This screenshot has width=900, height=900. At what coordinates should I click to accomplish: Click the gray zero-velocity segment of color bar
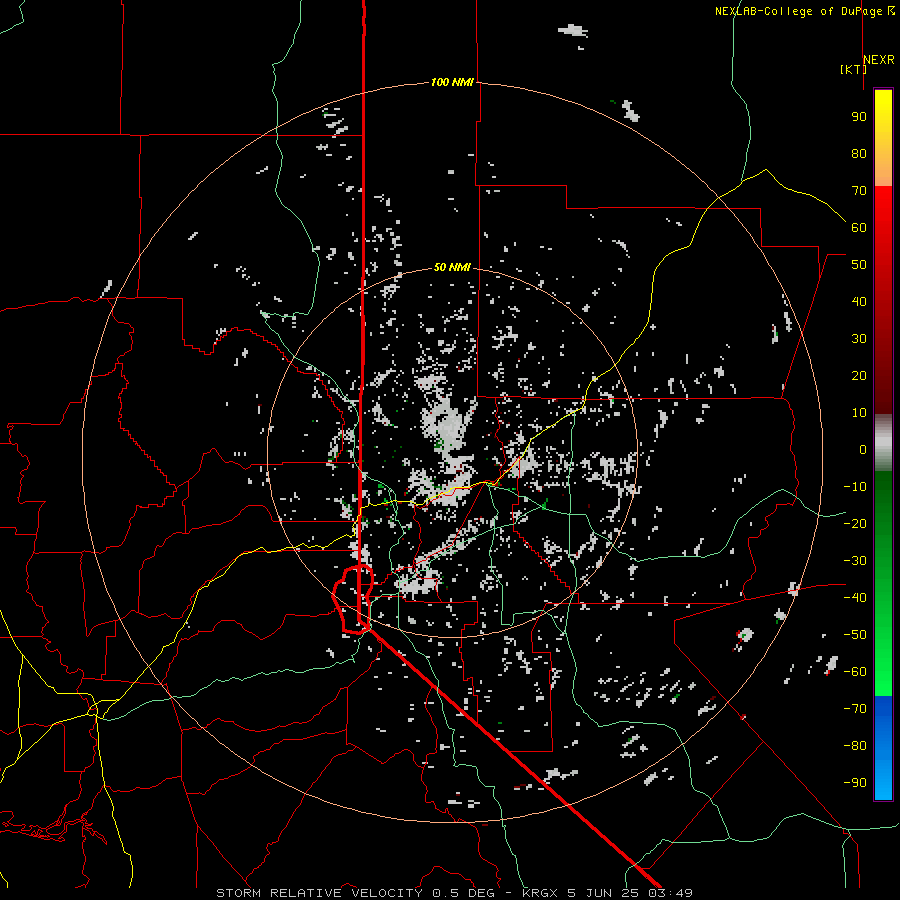883,443
